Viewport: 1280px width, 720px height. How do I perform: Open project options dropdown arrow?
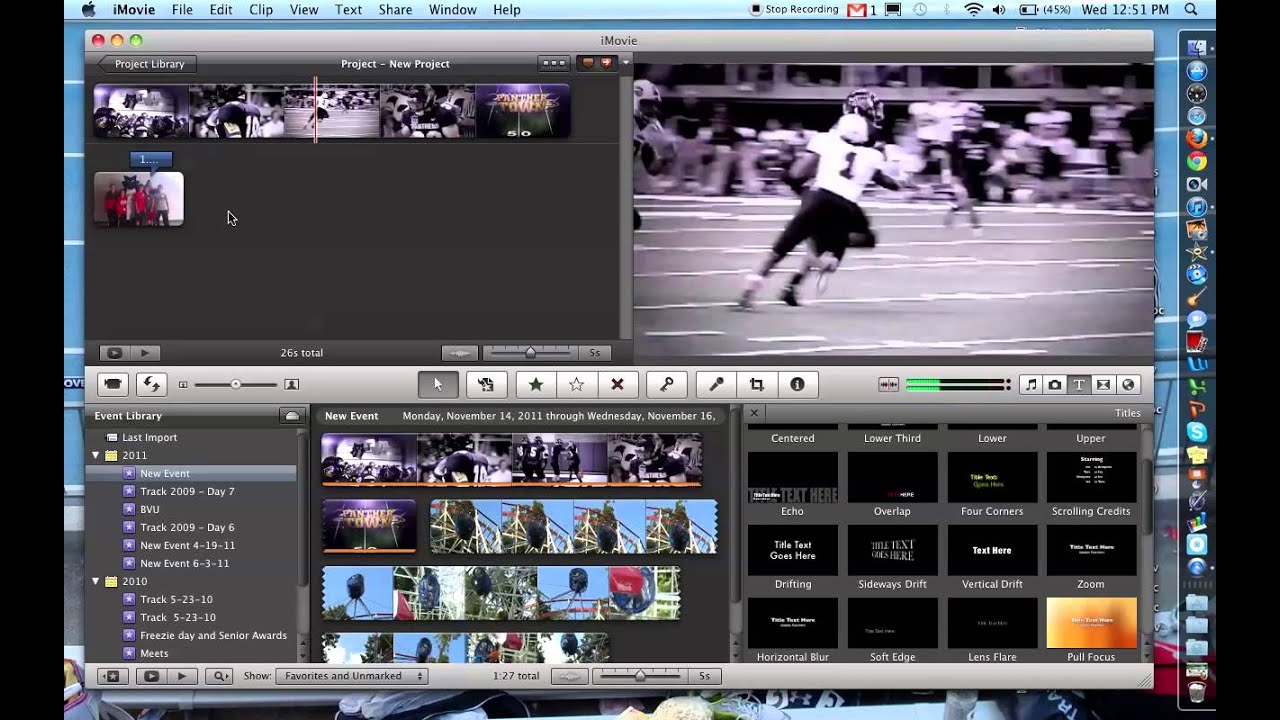pos(626,63)
